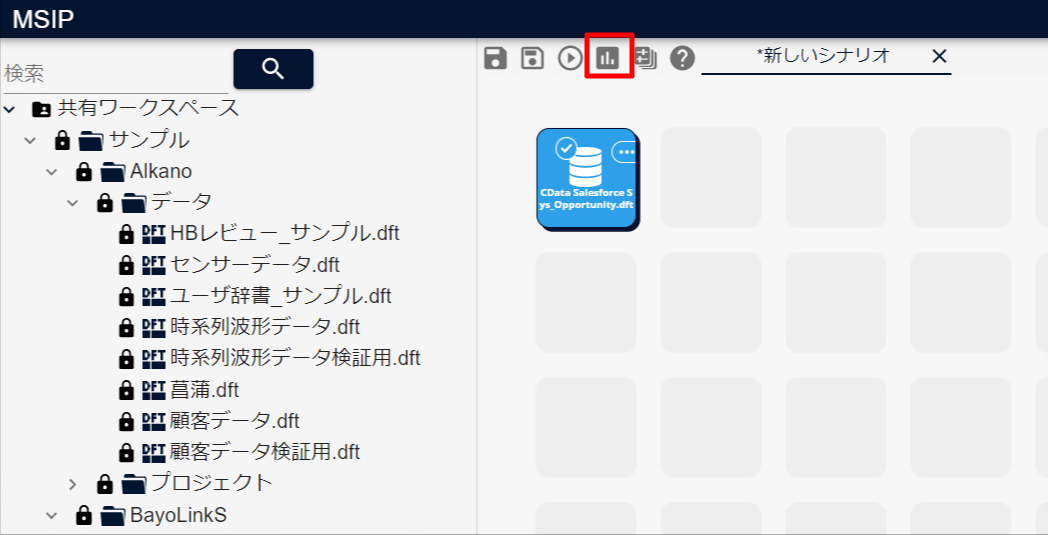Screen dimensions: 1048x535
Task: Select file 時系列波形データ検証用.dft
Action: 295,358
